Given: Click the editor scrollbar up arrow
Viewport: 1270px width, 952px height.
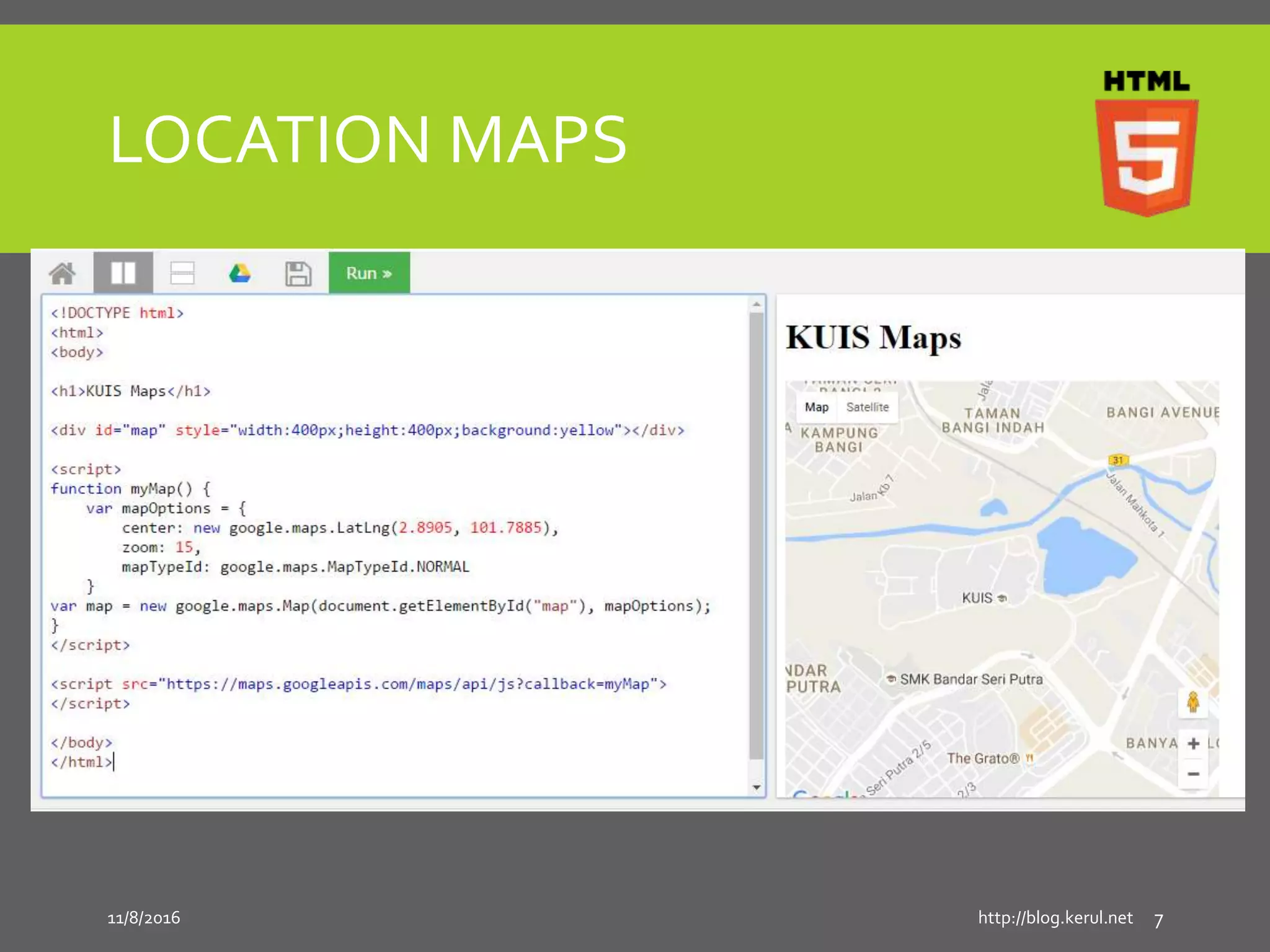Looking at the screenshot, I should [757, 304].
